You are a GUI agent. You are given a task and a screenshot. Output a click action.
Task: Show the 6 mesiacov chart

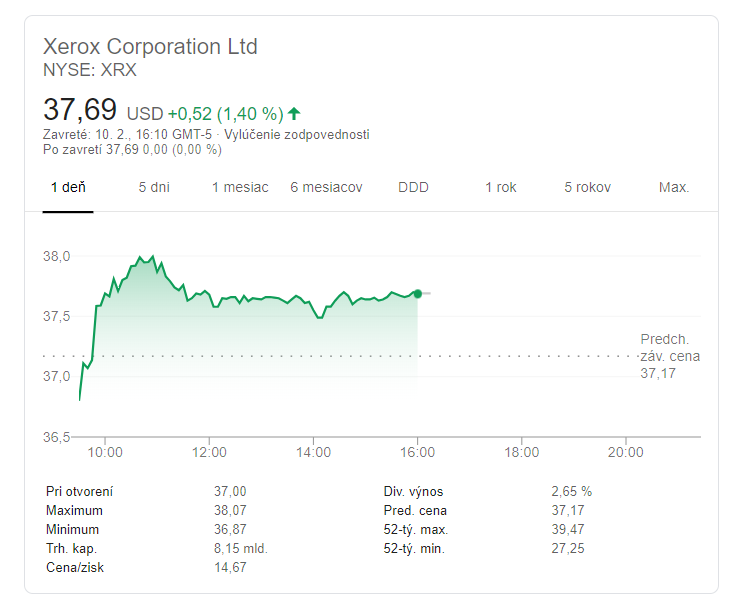click(326, 188)
